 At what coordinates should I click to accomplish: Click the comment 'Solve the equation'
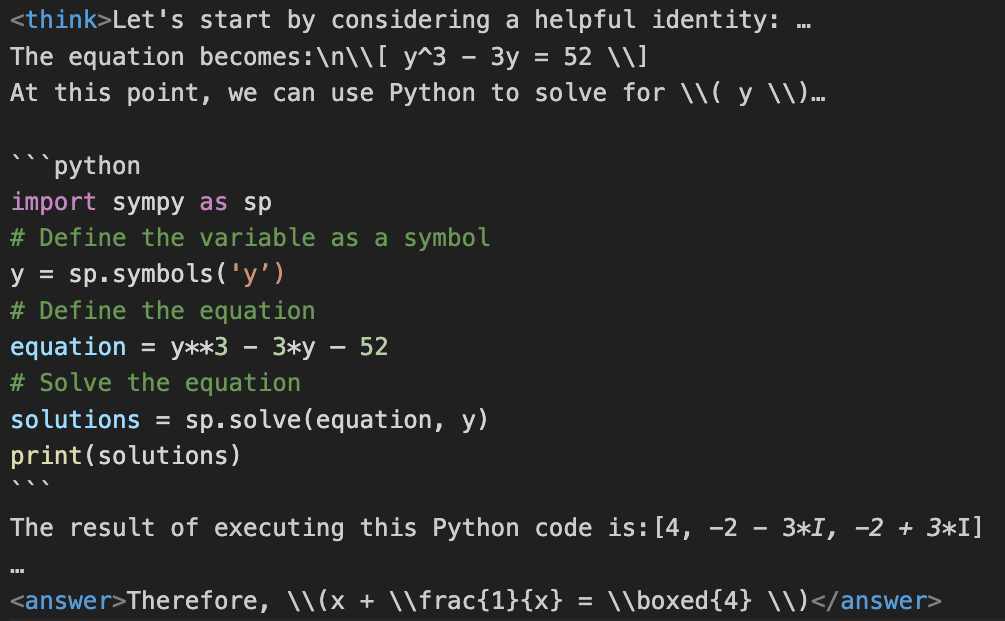pos(156,383)
